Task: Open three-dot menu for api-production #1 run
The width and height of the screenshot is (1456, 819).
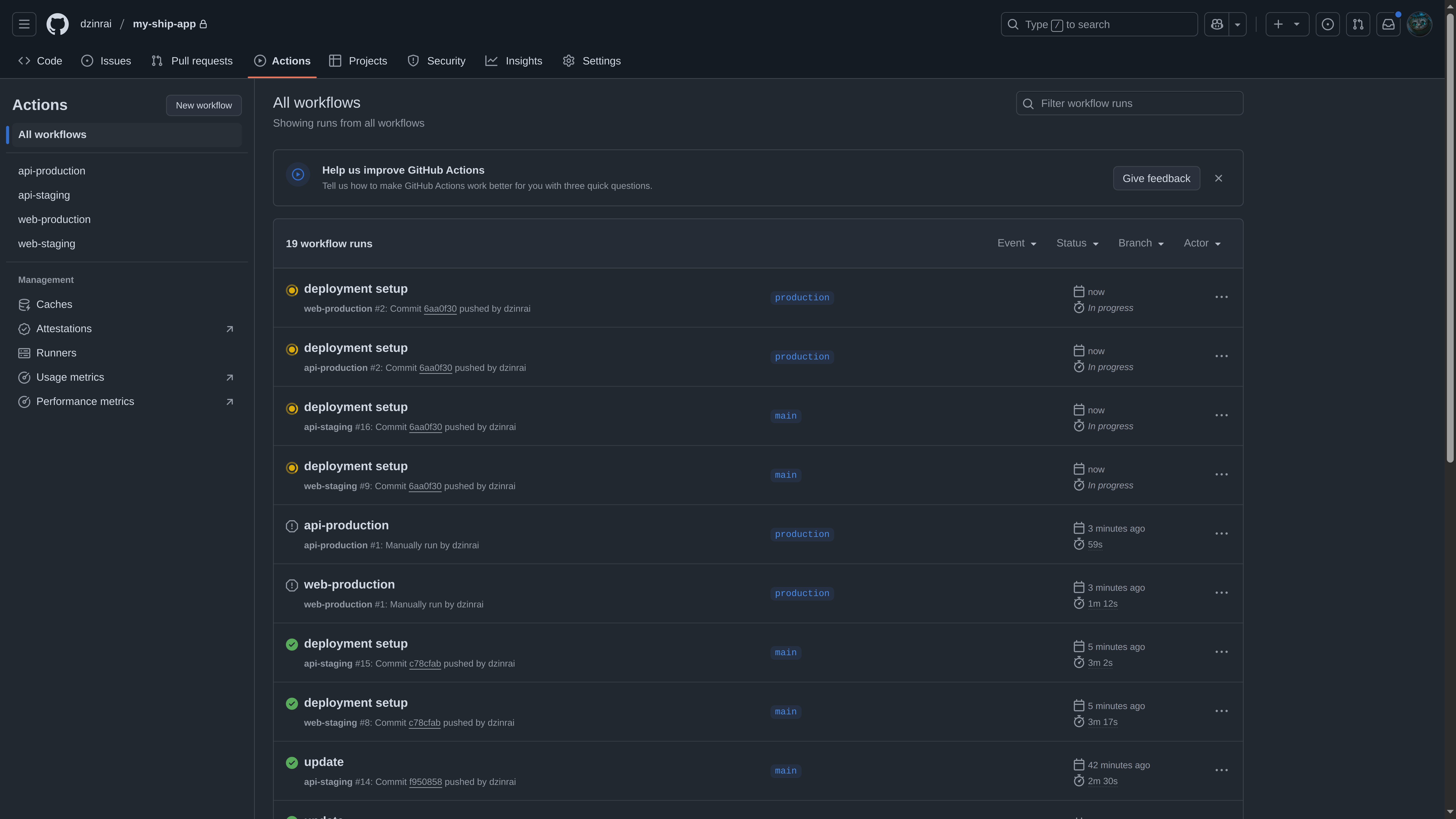Action: pyautogui.click(x=1221, y=533)
